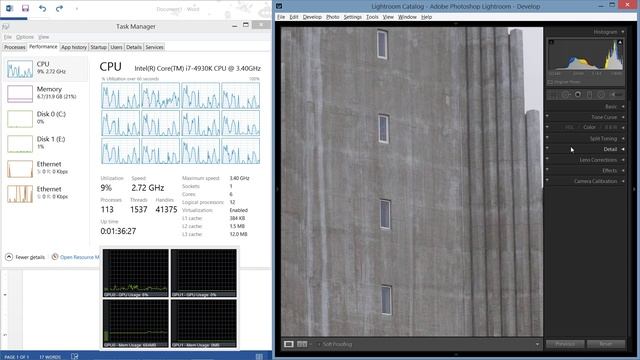This screenshot has height=360, width=640.
Task: Select the Adjustment Brush tool
Action: coord(616,95)
